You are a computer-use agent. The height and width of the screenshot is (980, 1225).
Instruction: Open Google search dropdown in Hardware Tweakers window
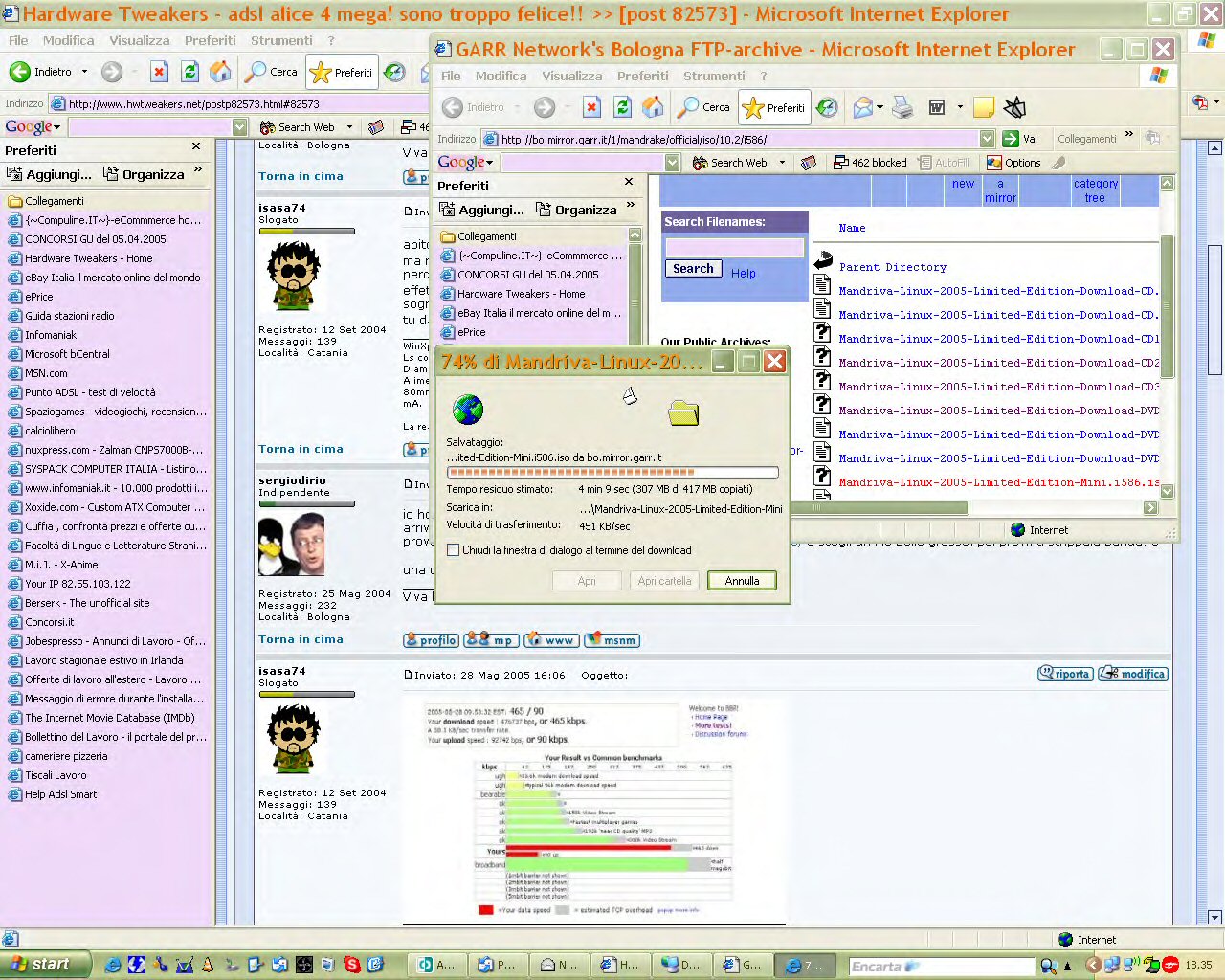239,127
